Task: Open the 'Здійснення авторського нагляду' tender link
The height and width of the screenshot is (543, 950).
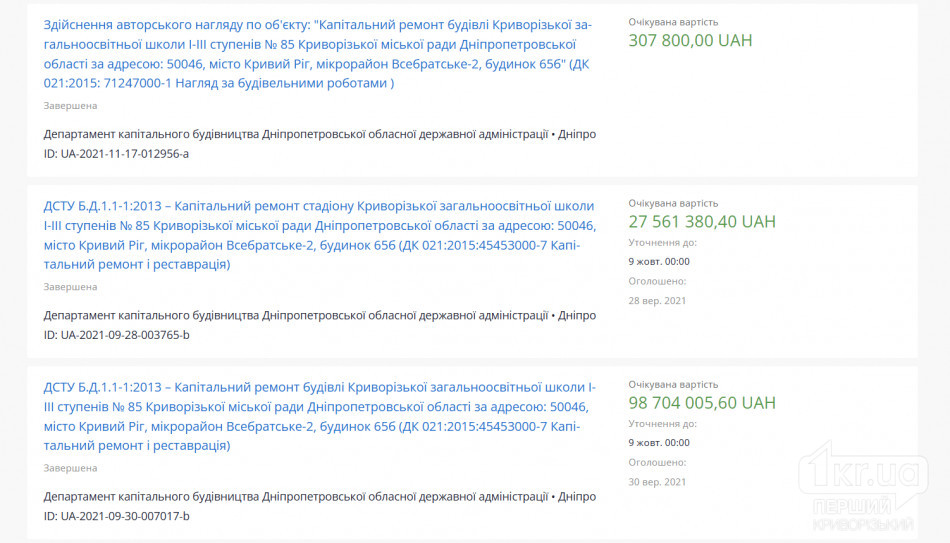Action: tap(317, 54)
